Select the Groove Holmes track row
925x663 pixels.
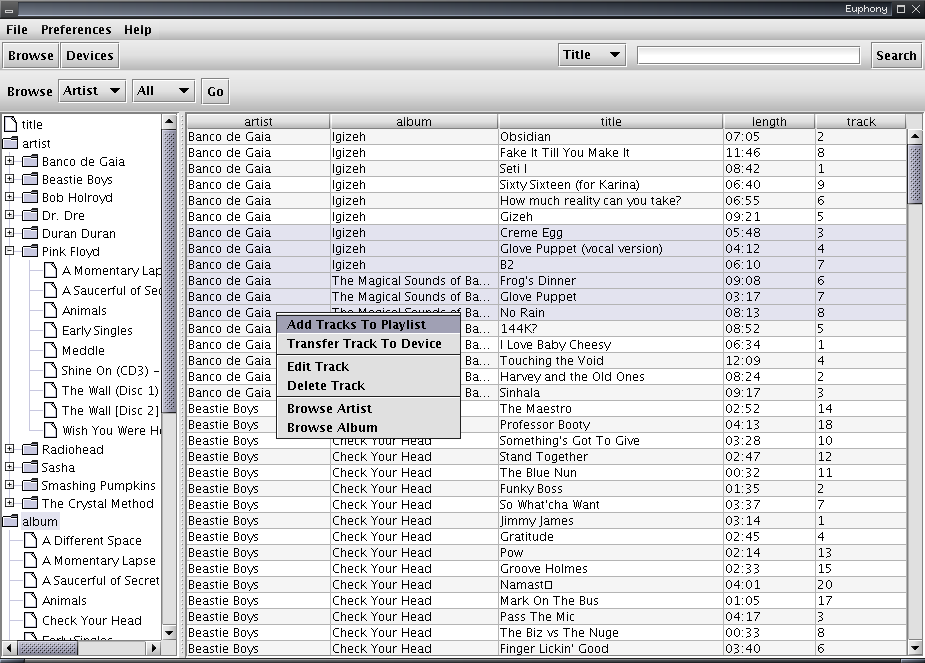coord(547,569)
